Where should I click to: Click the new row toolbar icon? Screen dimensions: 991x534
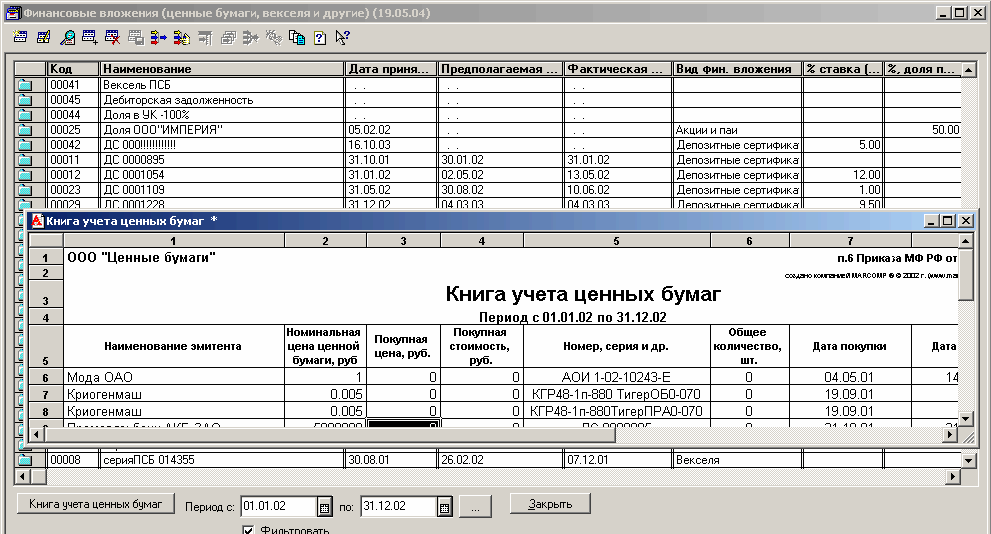click(x=21, y=38)
